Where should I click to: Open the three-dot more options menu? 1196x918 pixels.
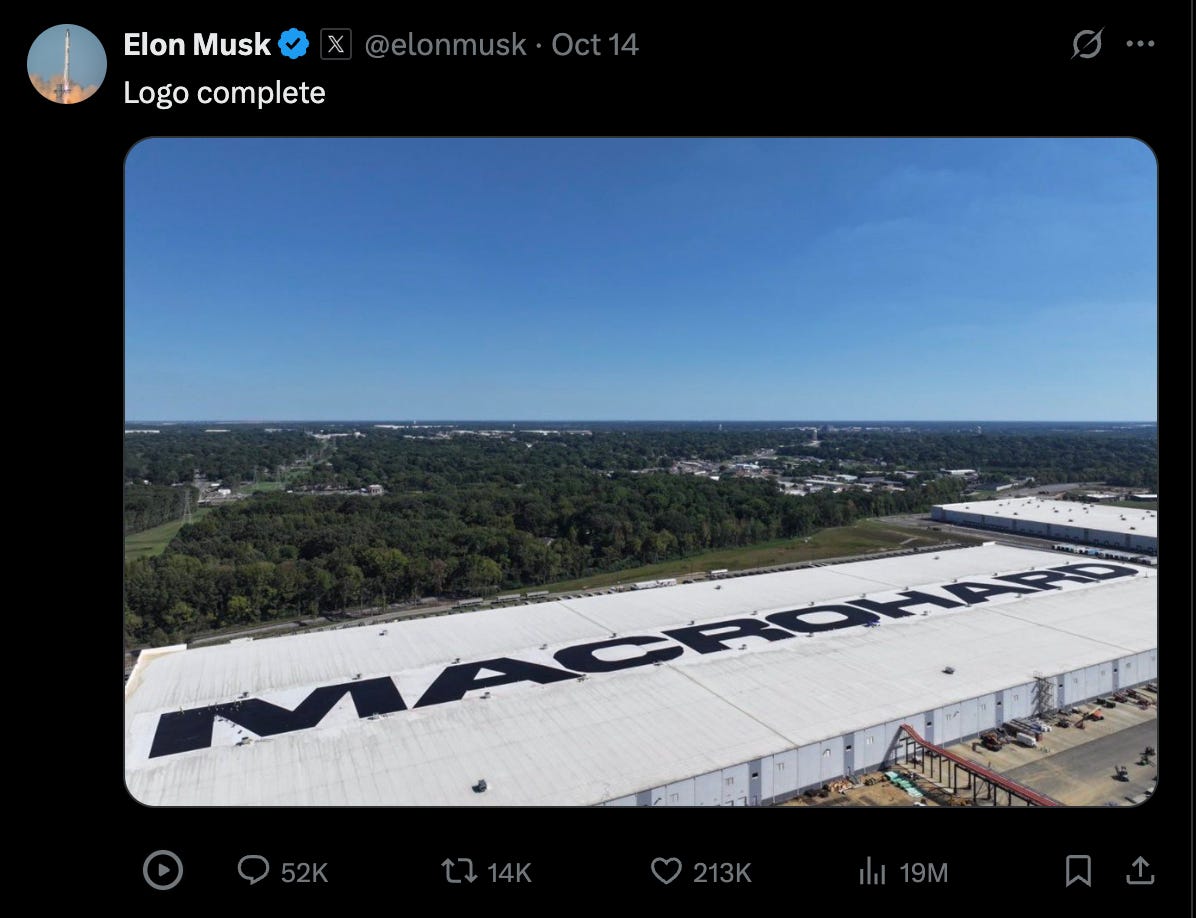tap(1140, 43)
